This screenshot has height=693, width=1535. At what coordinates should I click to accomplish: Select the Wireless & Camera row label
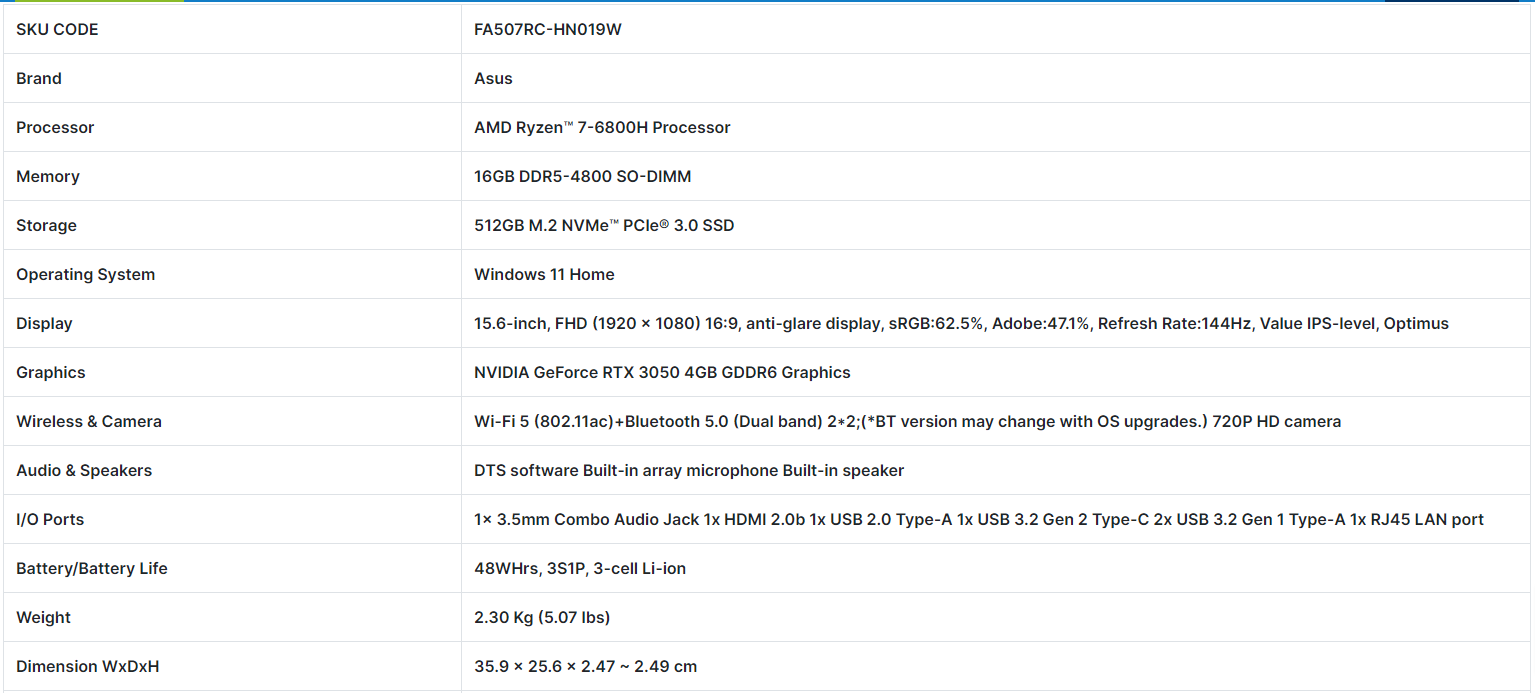(89, 422)
